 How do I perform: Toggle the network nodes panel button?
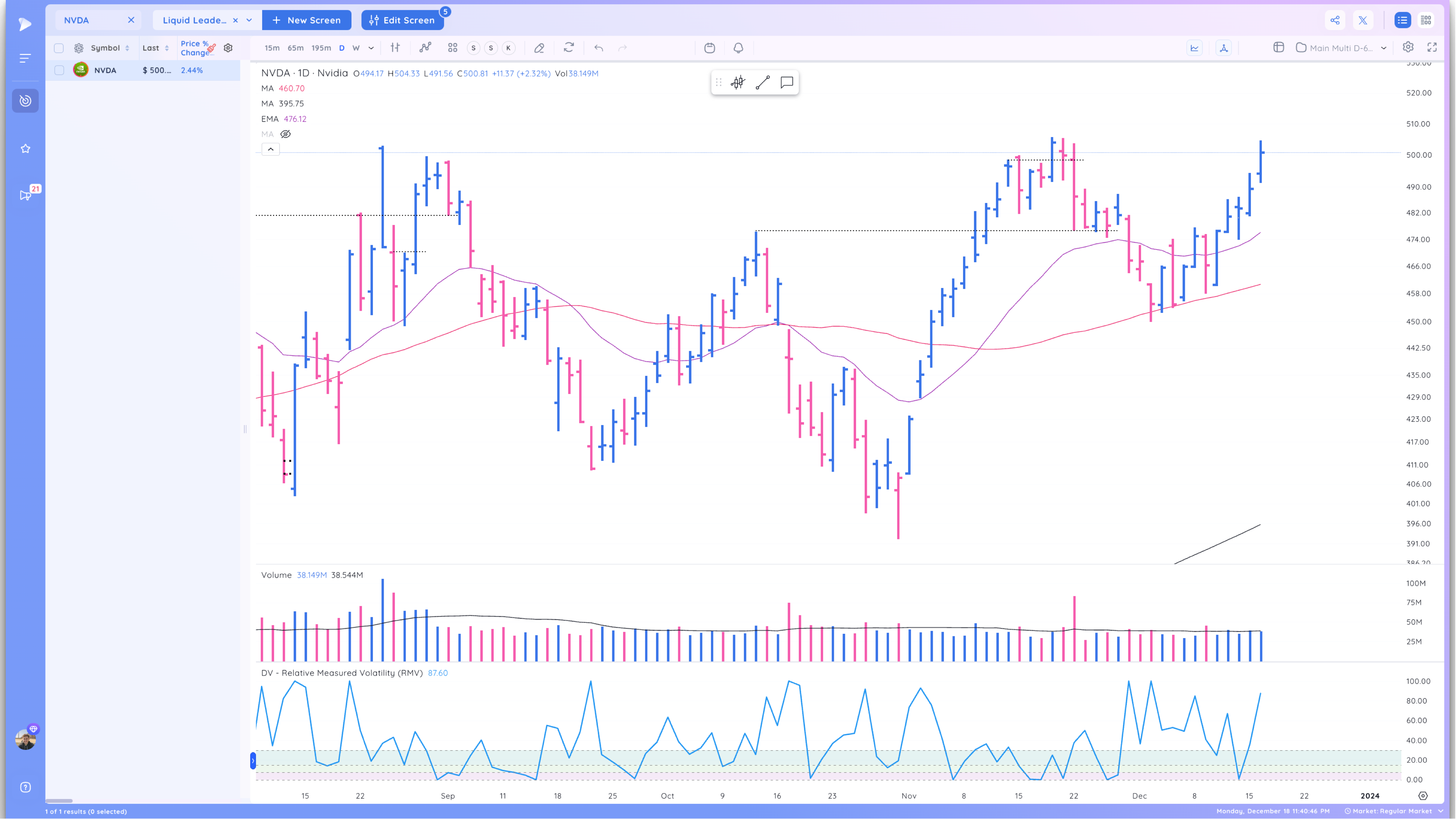[x=1224, y=48]
